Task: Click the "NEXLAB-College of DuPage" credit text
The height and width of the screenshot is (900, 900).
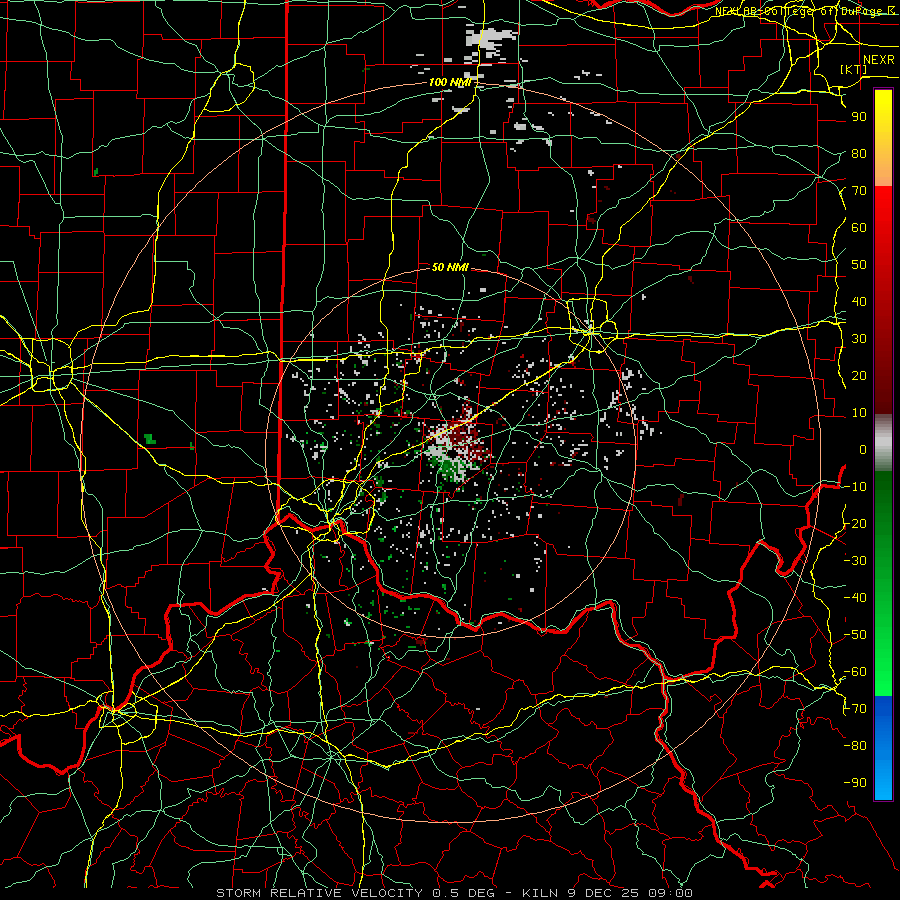Action: pyautogui.click(x=797, y=11)
